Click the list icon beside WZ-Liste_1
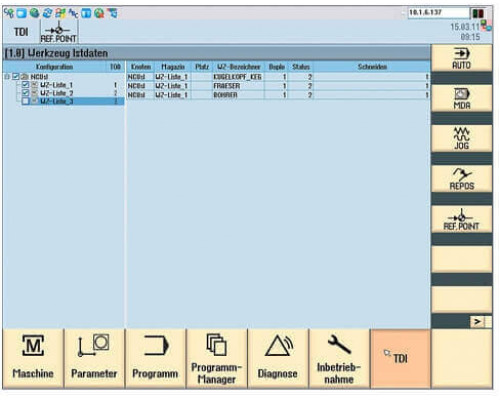 [x=35, y=85]
